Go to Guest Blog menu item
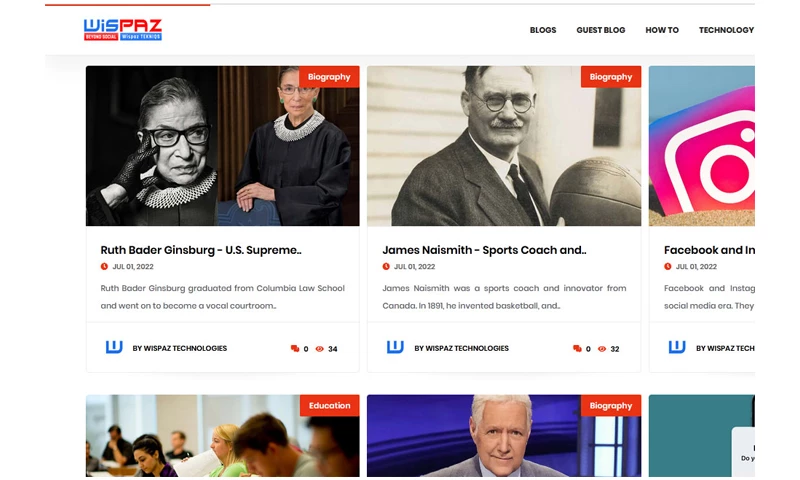This screenshot has width=800, height=480. click(x=601, y=30)
